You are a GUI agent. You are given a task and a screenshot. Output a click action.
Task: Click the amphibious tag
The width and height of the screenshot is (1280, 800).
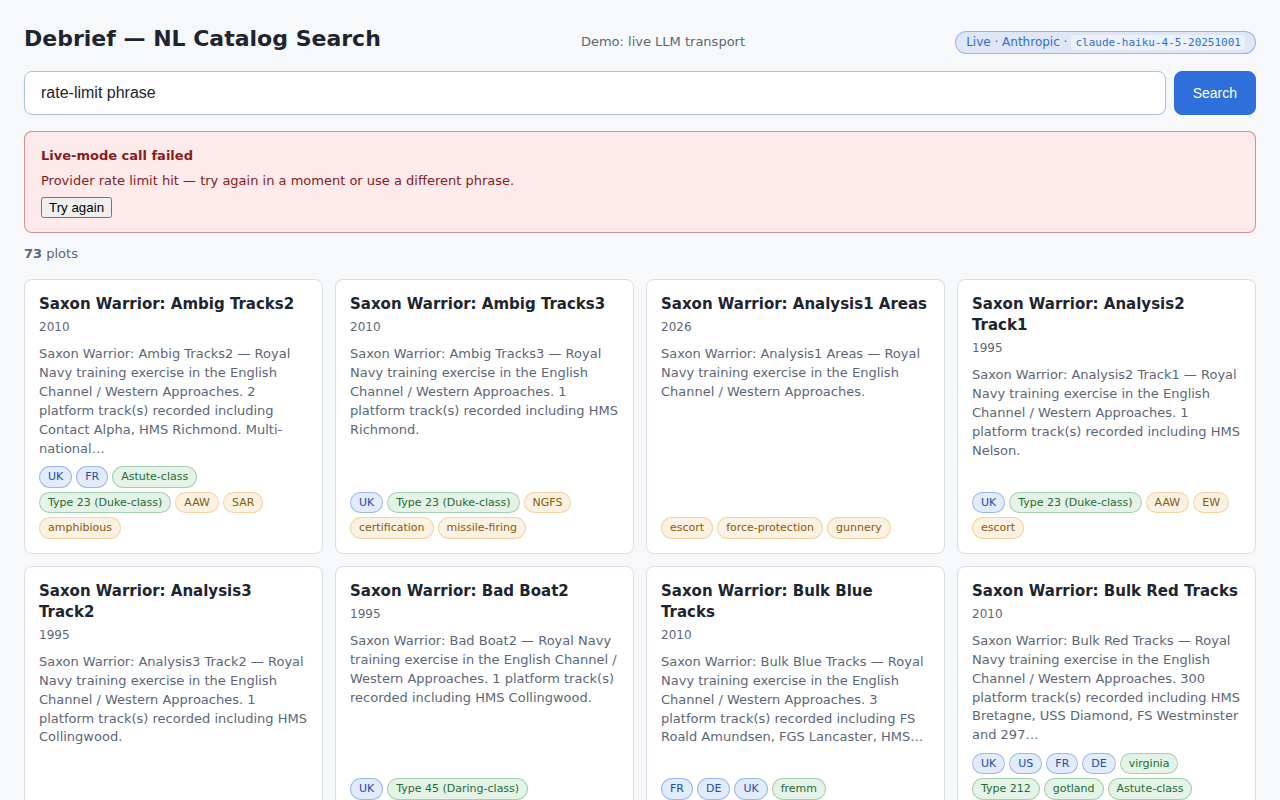pos(80,527)
